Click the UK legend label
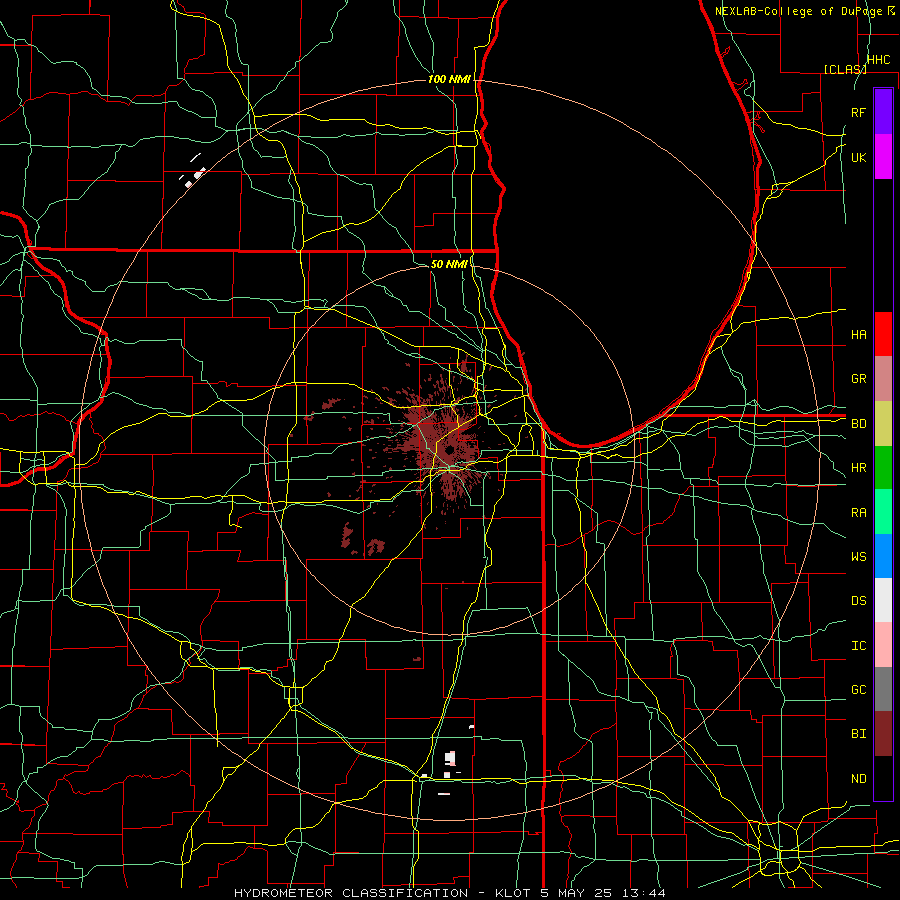 coord(858,157)
